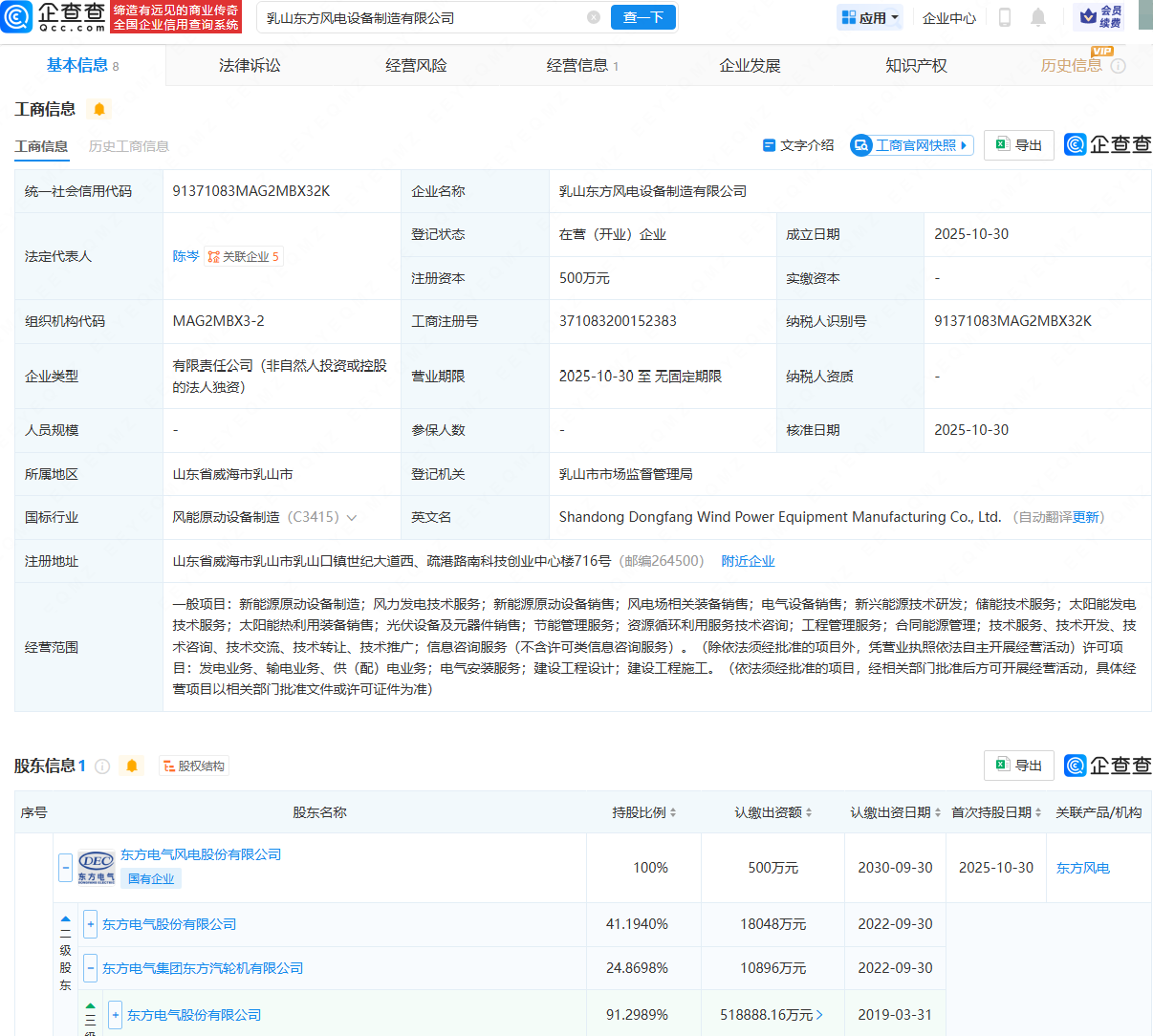Expand the 国标行业 industry chevron
Screen dimensions: 1153x1036
coord(352,517)
